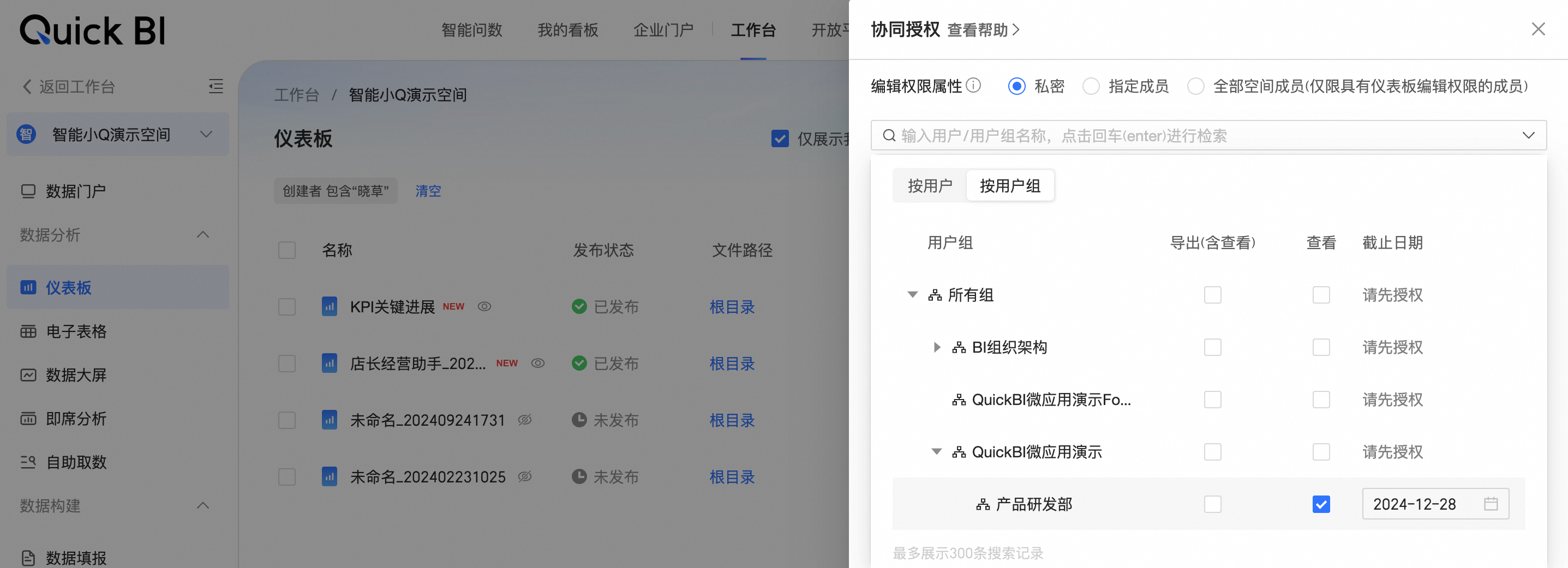The image size is (1568, 568).
Task: Collapse the 数据构建 section
Action: tap(203, 505)
